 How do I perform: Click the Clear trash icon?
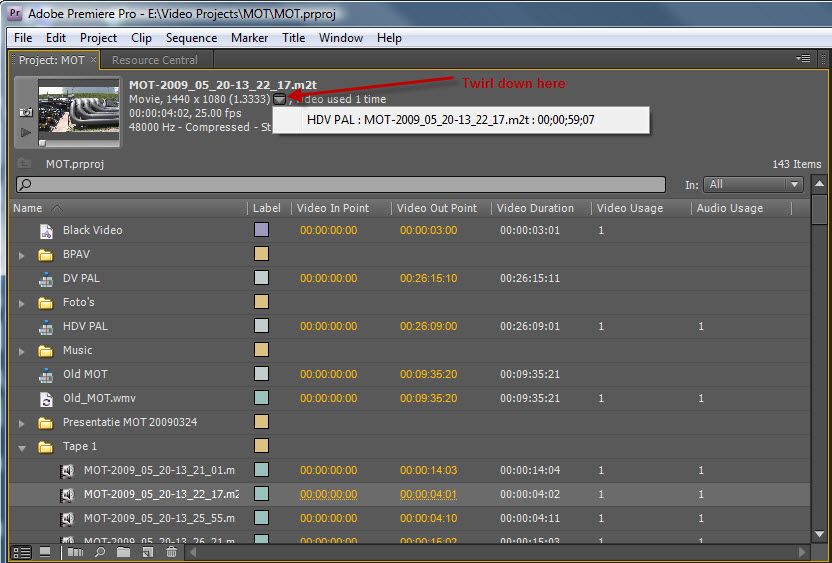click(171, 552)
